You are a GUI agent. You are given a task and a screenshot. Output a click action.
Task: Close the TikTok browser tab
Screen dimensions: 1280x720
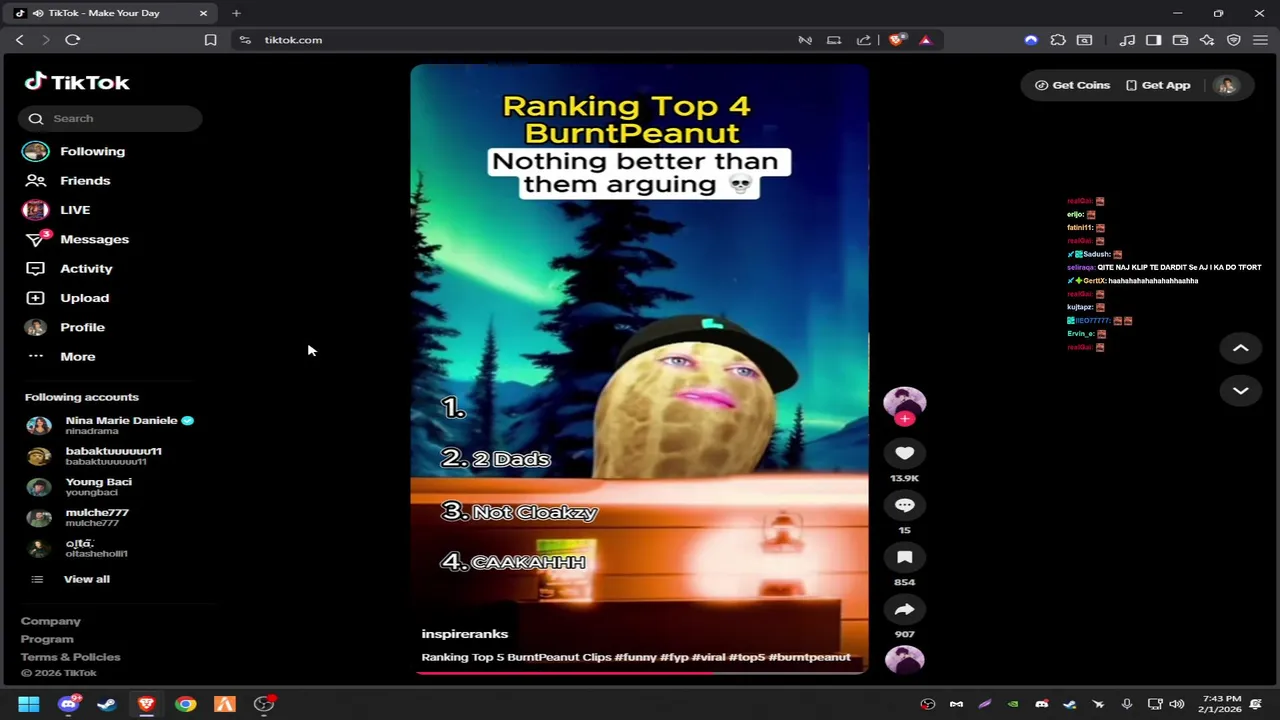pyautogui.click(x=203, y=13)
